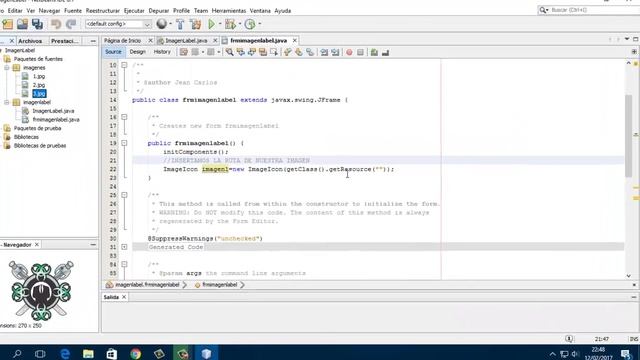
Task: Switch to the Prestaciones panel tab
Action: pyautogui.click(x=64, y=41)
